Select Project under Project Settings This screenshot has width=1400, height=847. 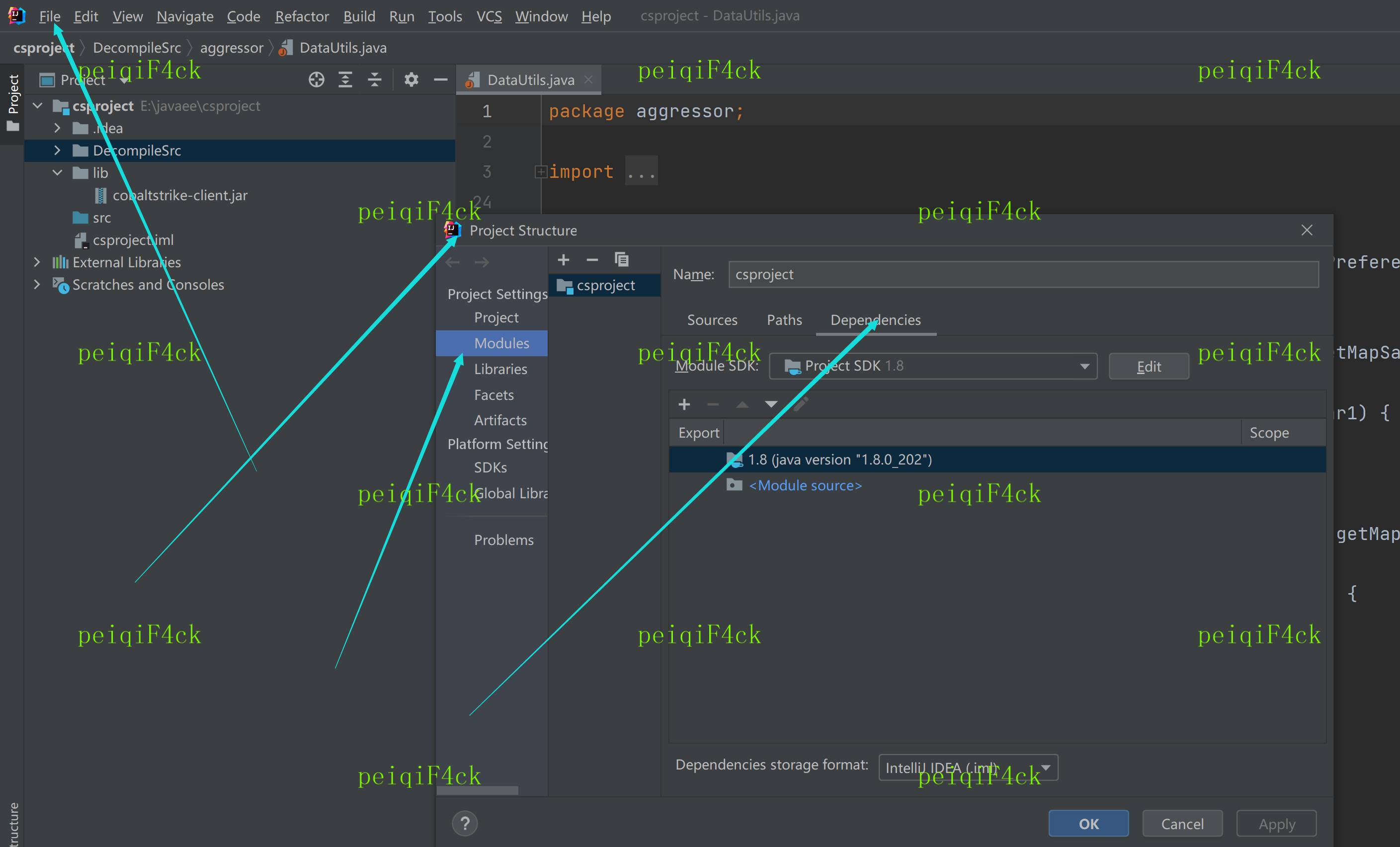[496, 317]
